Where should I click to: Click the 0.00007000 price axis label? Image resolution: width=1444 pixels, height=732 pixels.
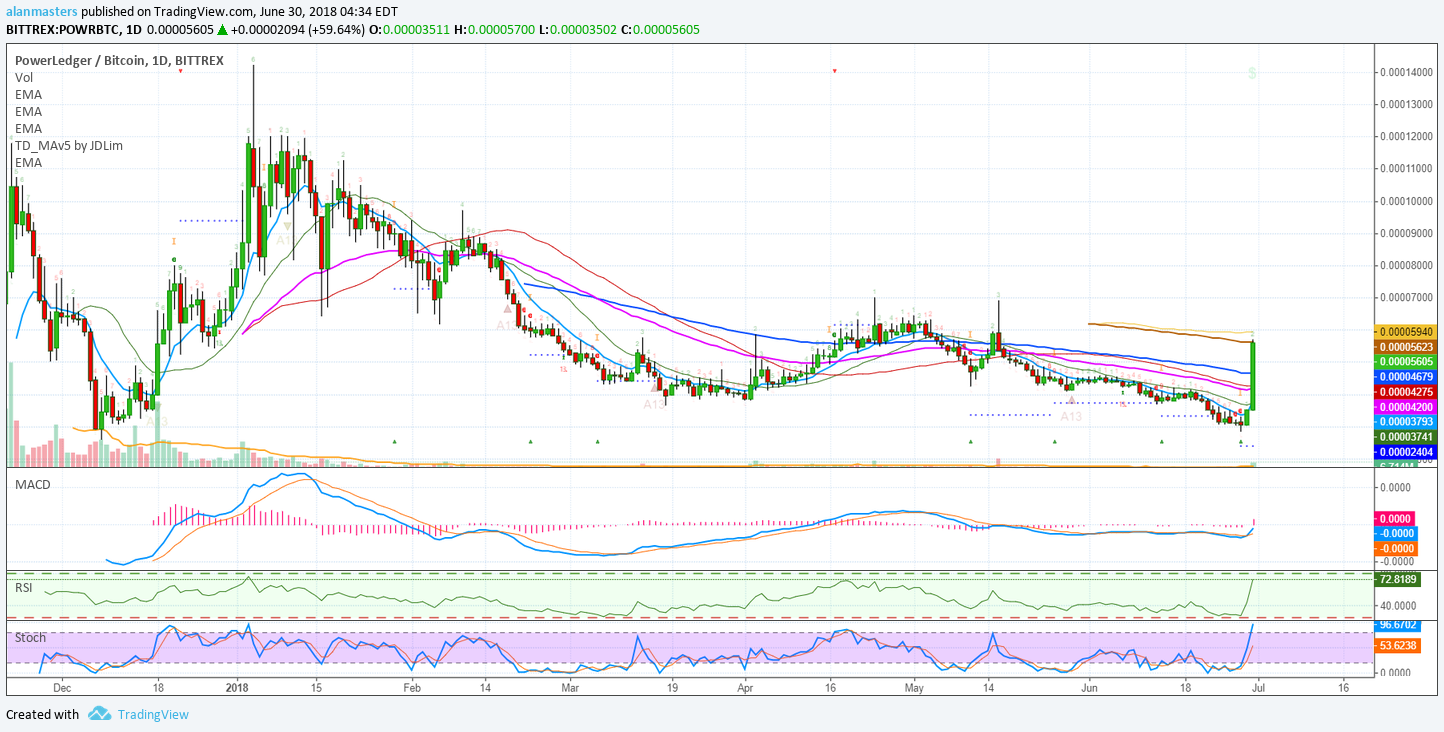coord(1407,298)
